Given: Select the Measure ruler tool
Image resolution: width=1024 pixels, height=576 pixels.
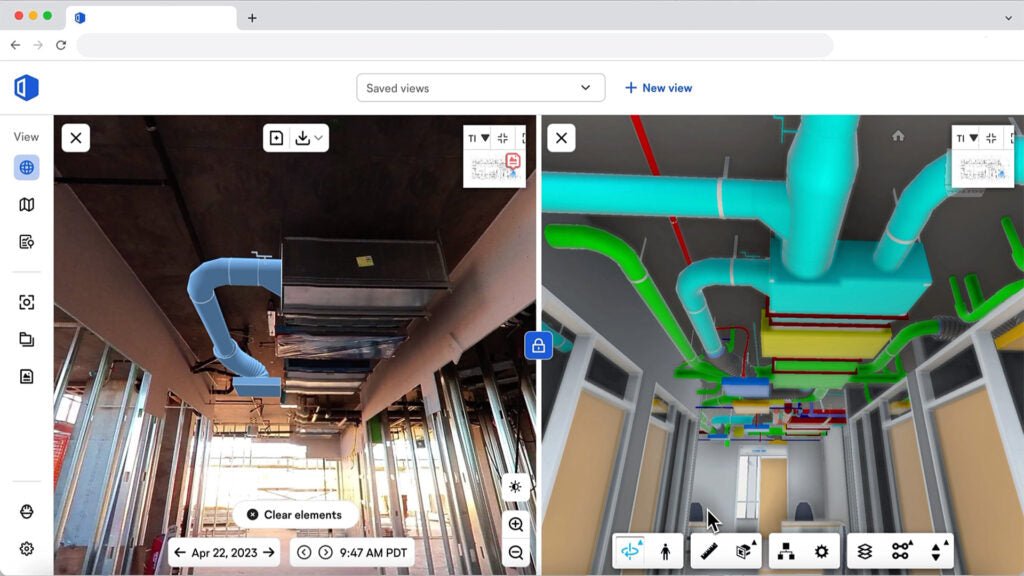Looking at the screenshot, I should [709, 550].
